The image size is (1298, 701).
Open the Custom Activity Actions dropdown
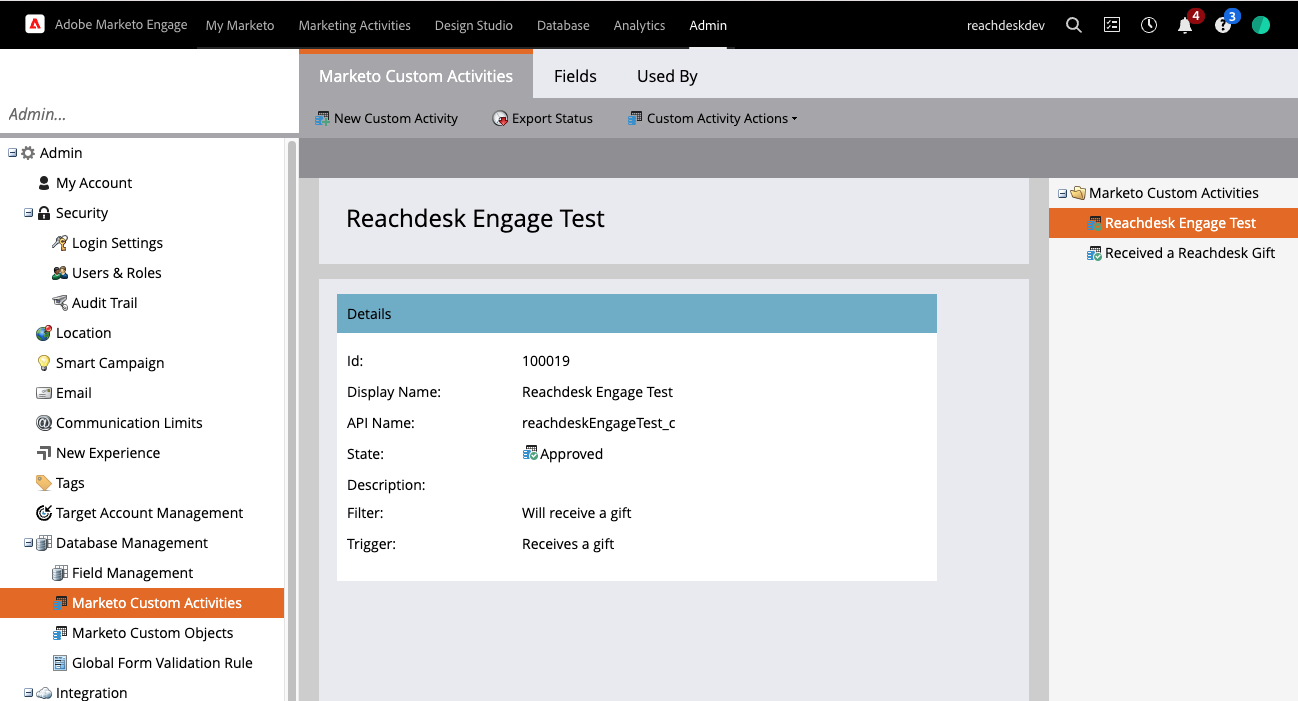(x=712, y=118)
